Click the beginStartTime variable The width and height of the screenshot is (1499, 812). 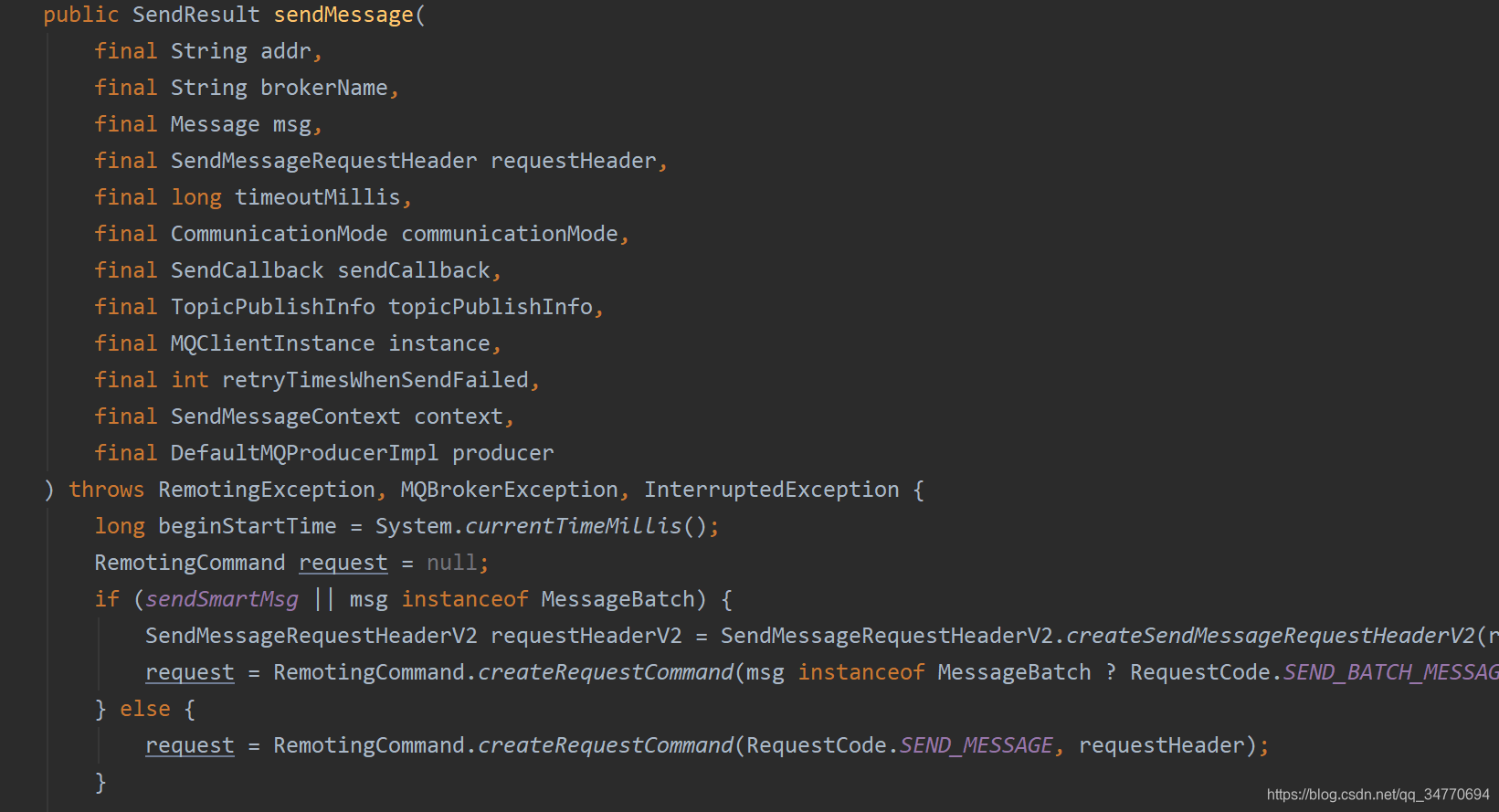[x=248, y=527]
